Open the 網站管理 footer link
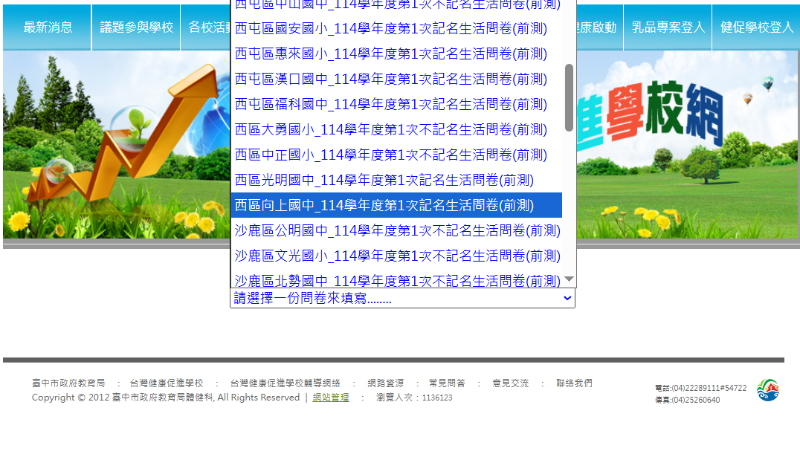This screenshot has height=454, width=800. [331, 398]
